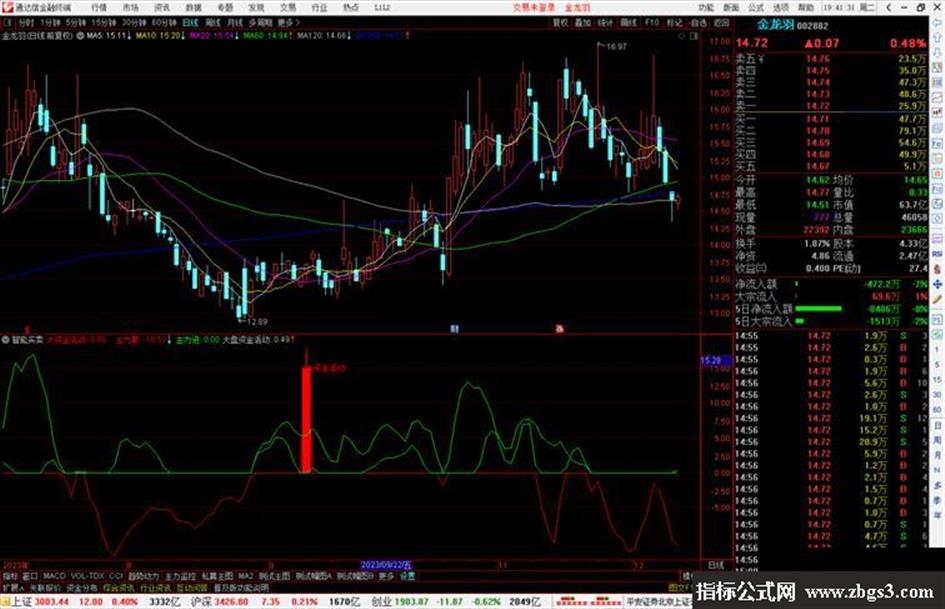Viewport: 945px width, 609px height.
Task: Open the 设置 tab in indicator bar
Action: coord(407,576)
